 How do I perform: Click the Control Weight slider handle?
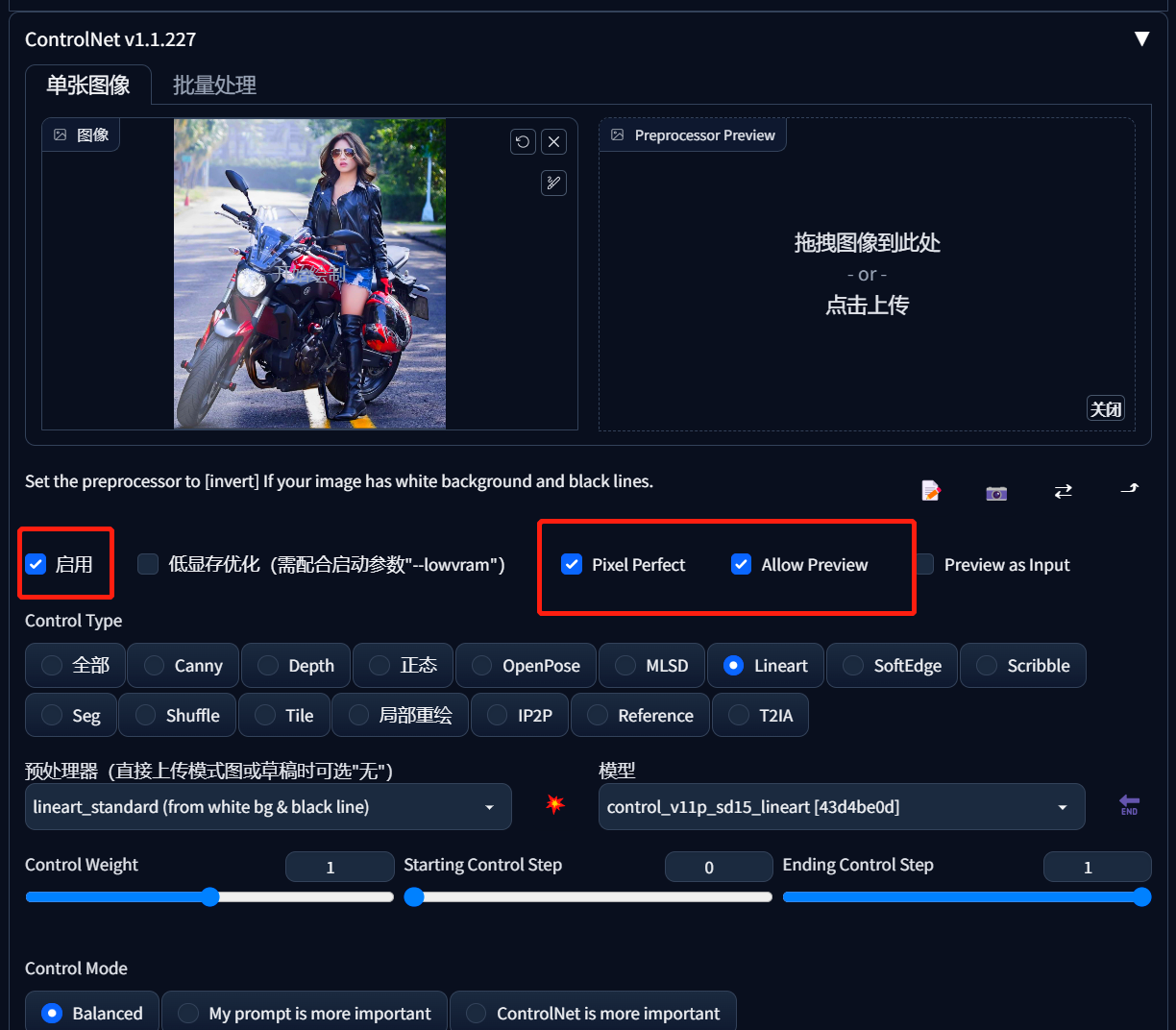point(210,896)
